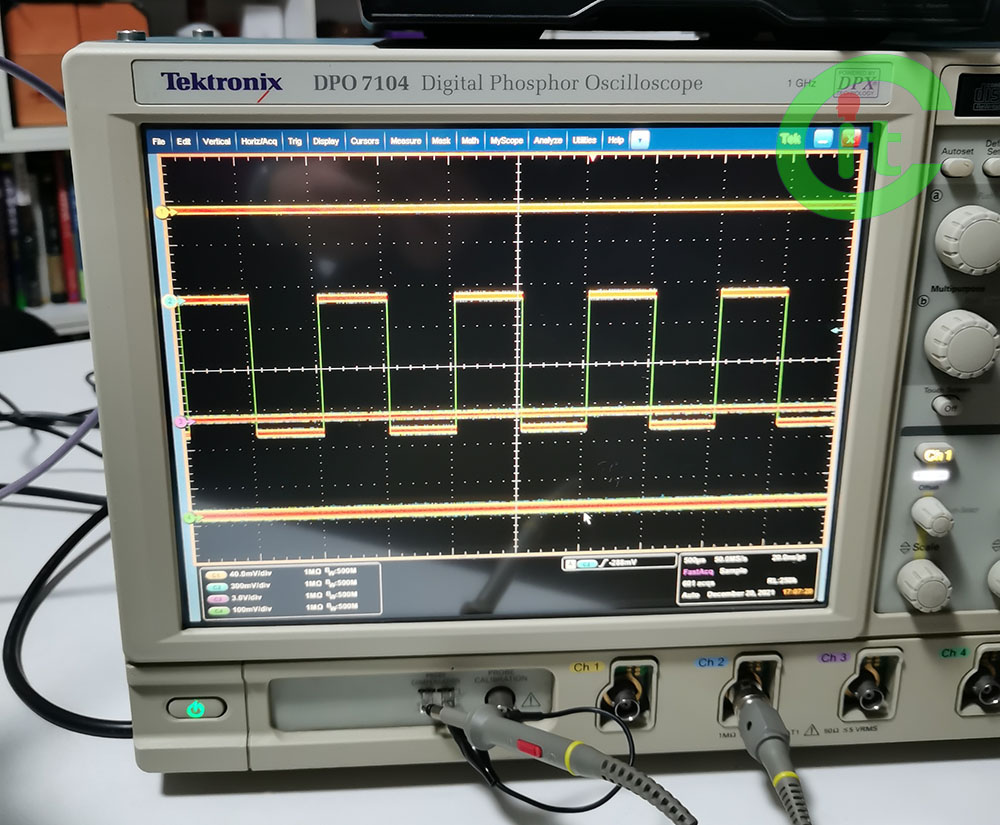This screenshot has width=1000, height=825.
Task: Click the Ch3 magenta waveform level marker
Action: click(x=181, y=423)
